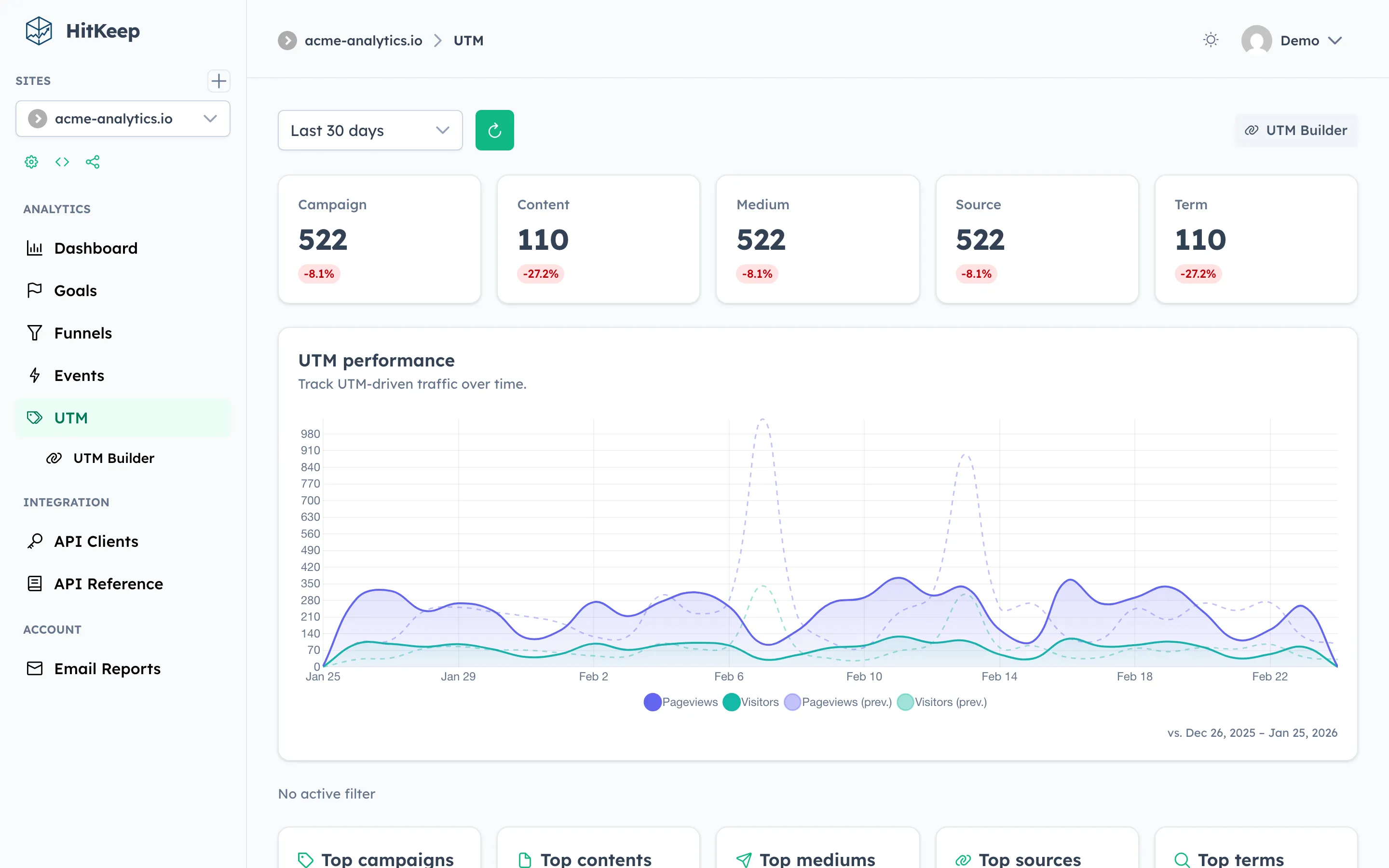Select UTM in the Analytics menu
Viewport: 1389px width, 868px height.
point(70,418)
